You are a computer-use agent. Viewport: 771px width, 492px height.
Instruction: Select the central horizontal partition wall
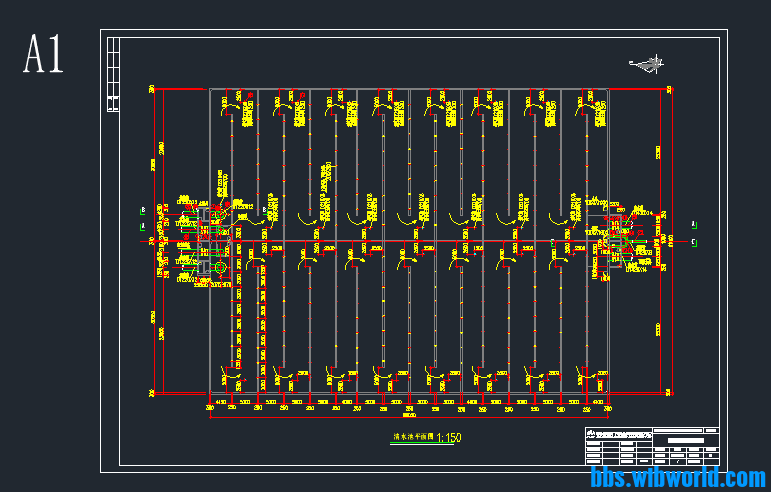410,240
